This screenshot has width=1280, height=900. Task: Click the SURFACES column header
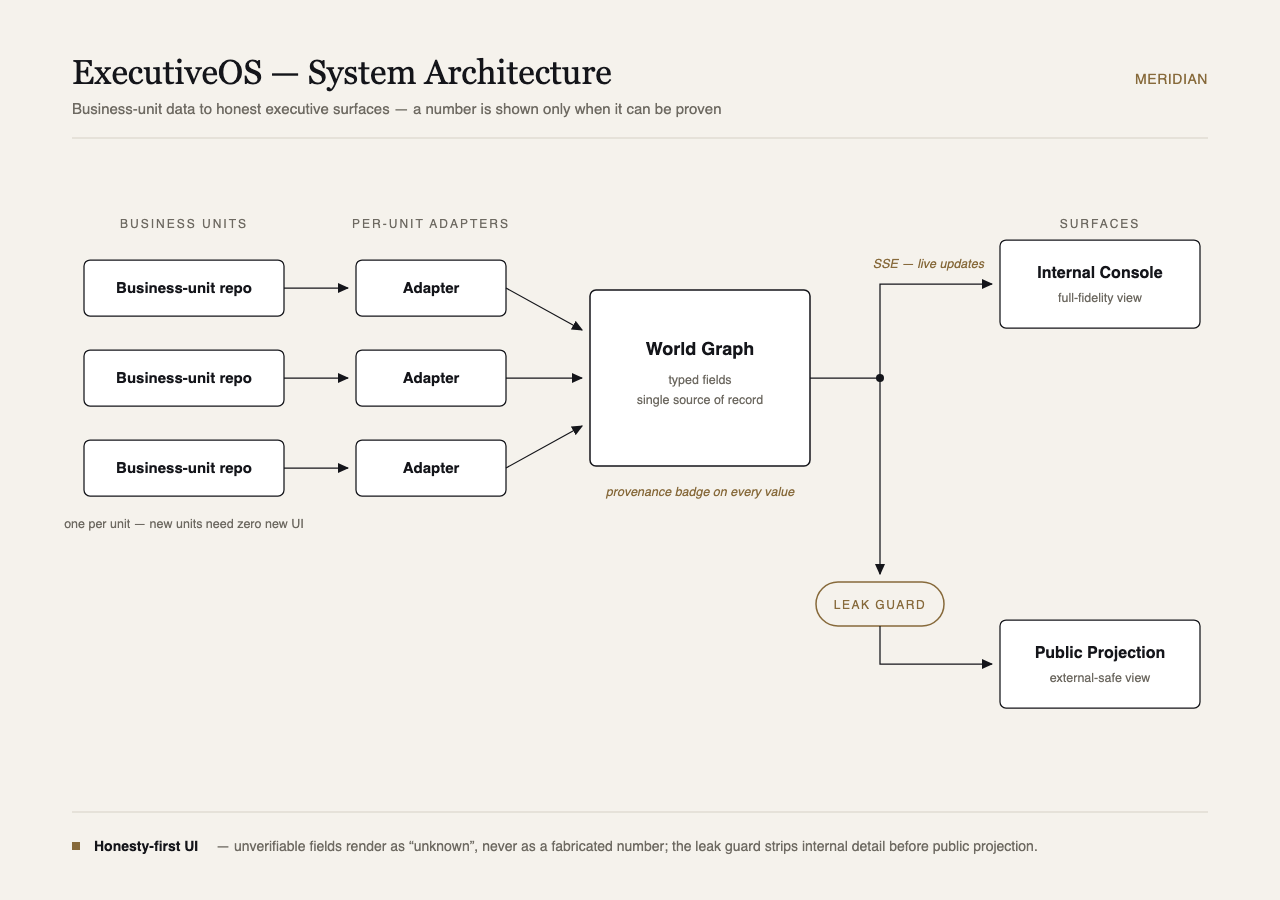pos(1100,224)
